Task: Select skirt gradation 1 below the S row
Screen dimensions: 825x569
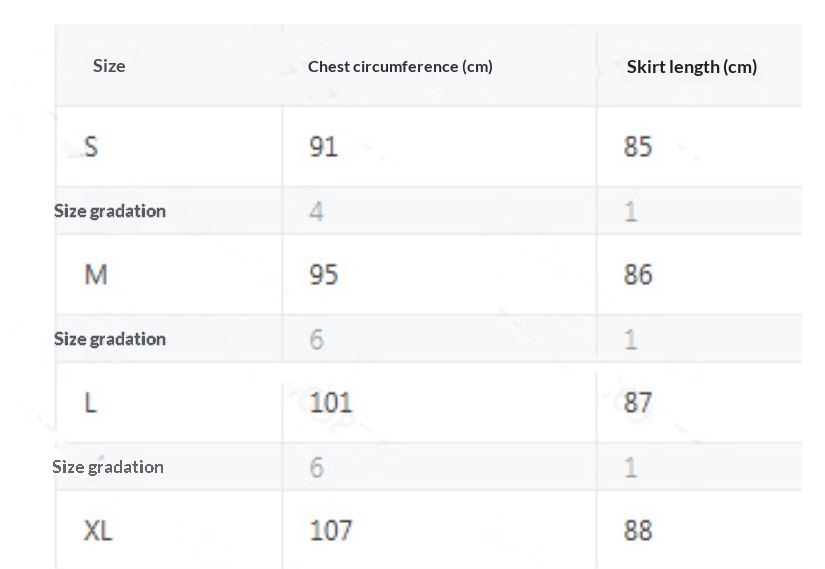Action: click(631, 212)
